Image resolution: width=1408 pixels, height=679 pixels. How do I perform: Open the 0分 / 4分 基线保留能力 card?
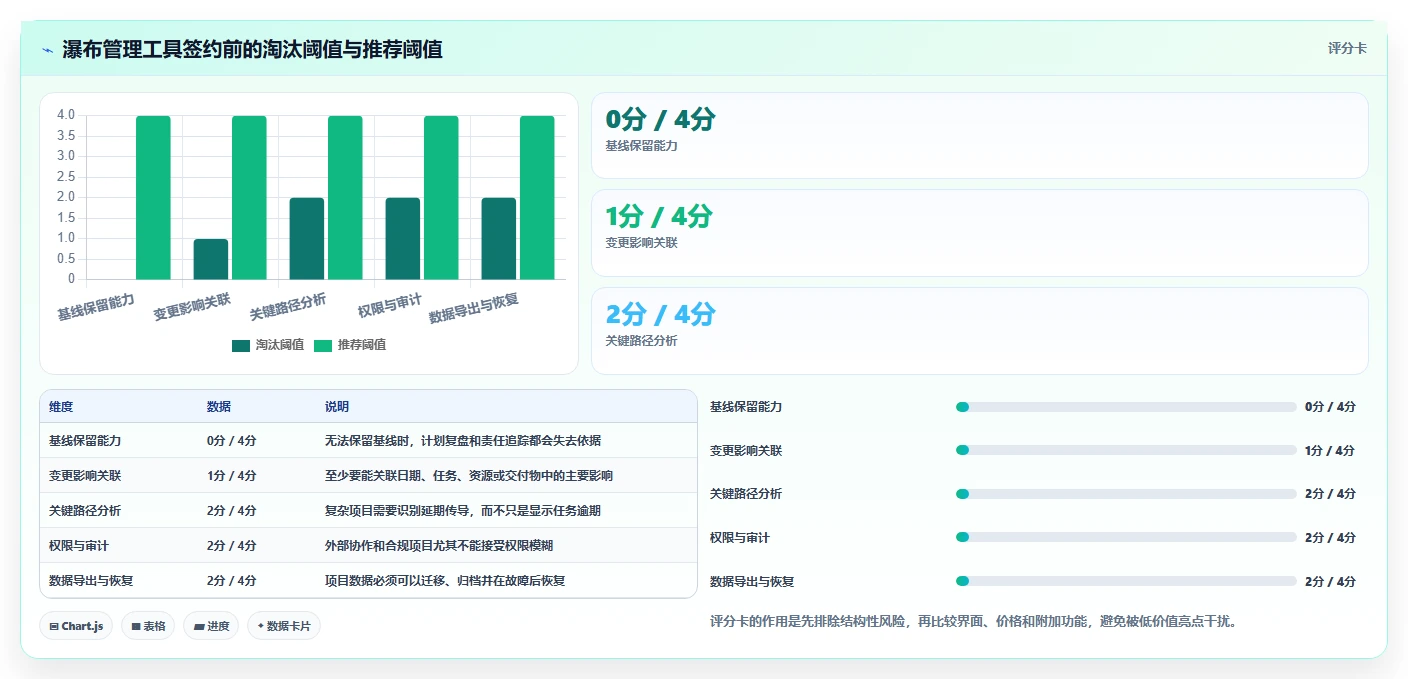pyautogui.click(x=979, y=136)
